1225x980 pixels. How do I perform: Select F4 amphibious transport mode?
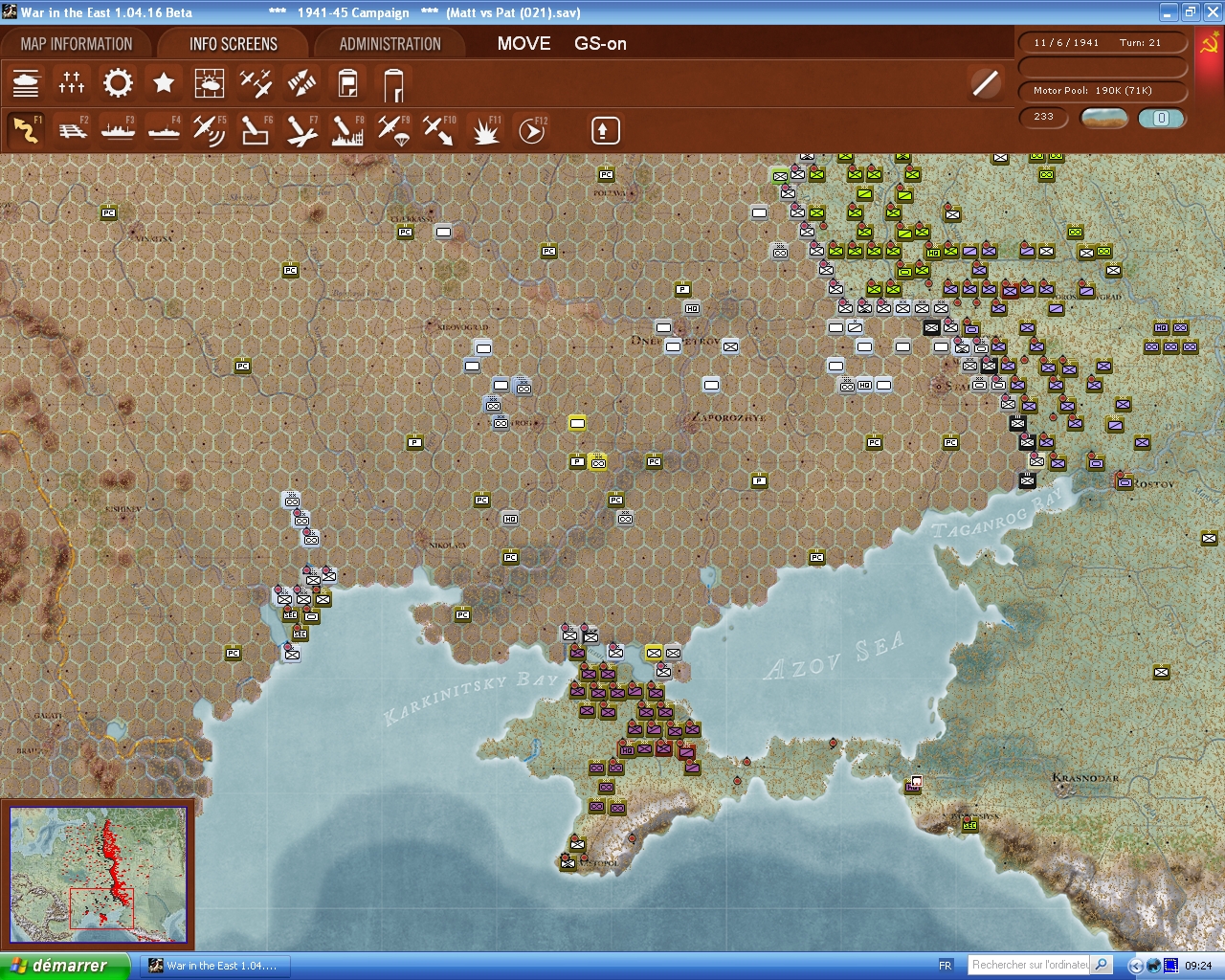coord(164,130)
